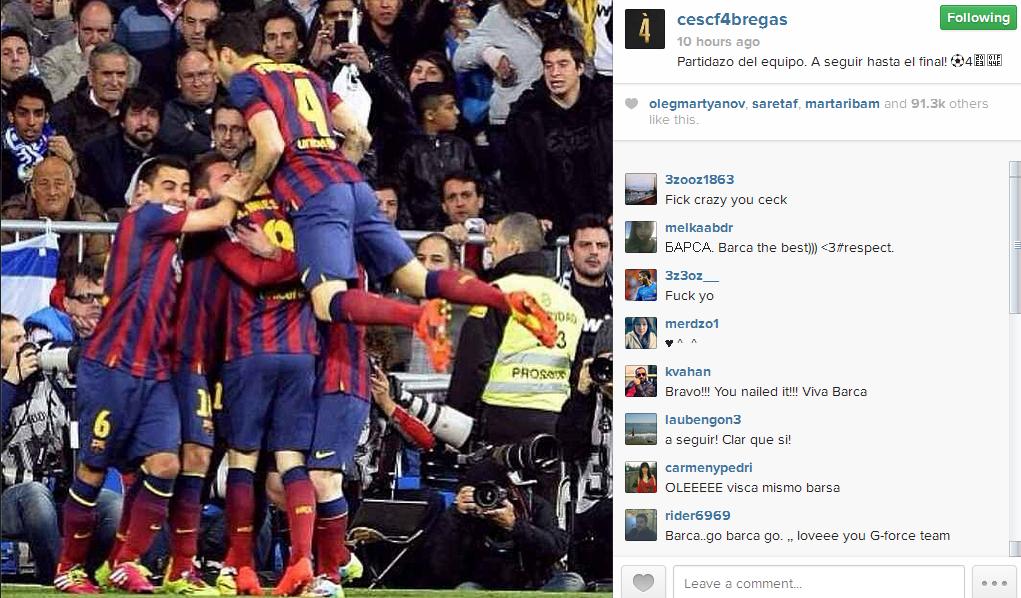The image size is (1021, 598).
Task: Click 3zooz1863's avatar thumbnail
Action: pos(641,190)
